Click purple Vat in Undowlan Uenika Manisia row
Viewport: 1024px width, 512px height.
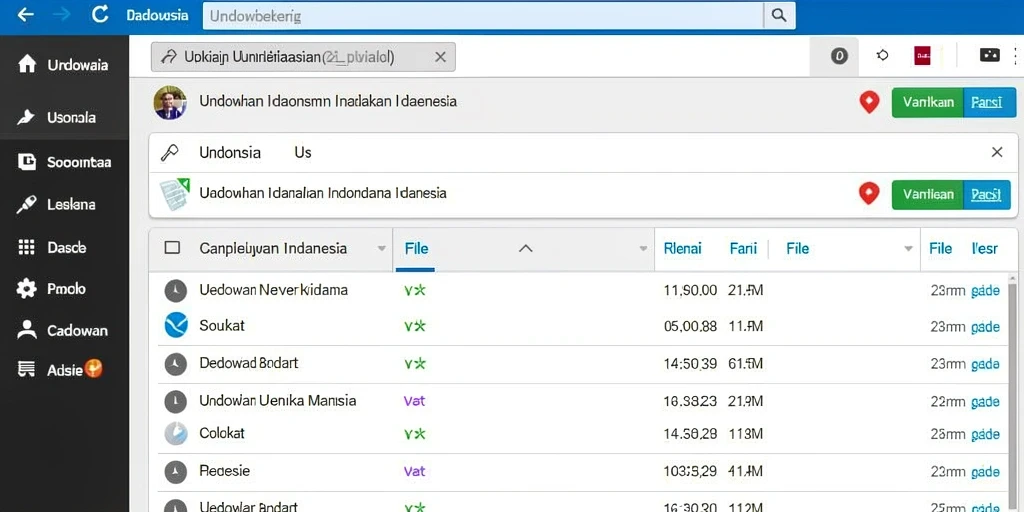(414, 401)
